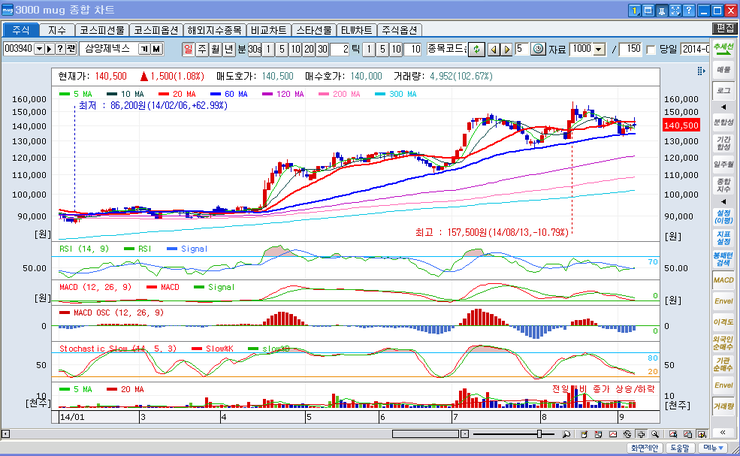
Task: Toggle the 기관순매수 indicator button
Action: (723, 364)
